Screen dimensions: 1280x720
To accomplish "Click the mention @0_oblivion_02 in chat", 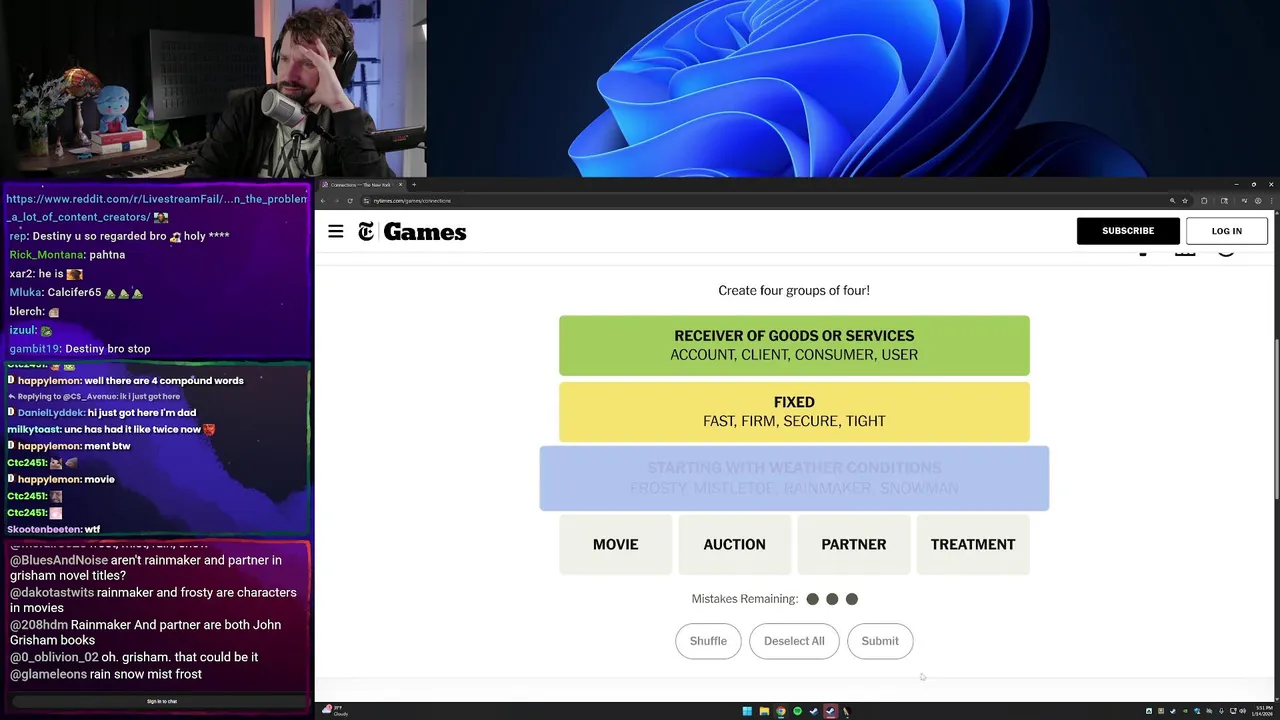I will 54,657.
